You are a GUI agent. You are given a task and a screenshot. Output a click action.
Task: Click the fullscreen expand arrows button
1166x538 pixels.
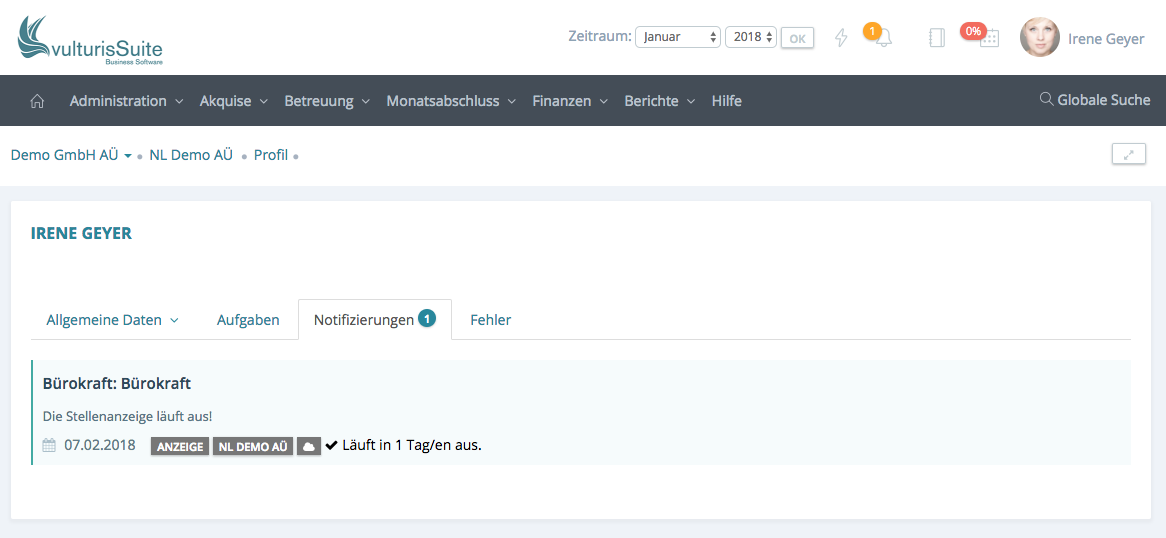(x=1128, y=154)
